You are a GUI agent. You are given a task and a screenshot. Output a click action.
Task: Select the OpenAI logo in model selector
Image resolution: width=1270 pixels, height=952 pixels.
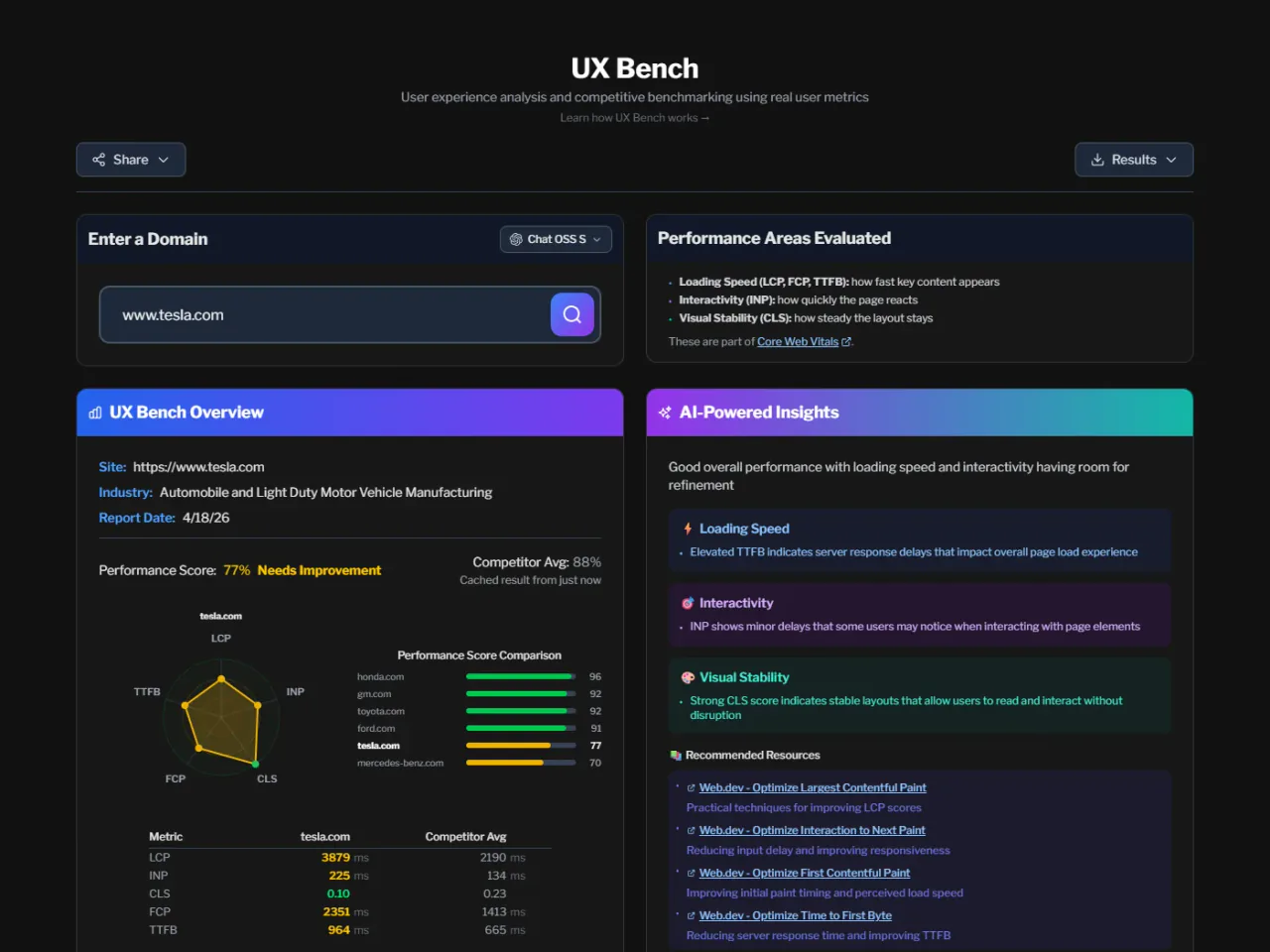516,239
